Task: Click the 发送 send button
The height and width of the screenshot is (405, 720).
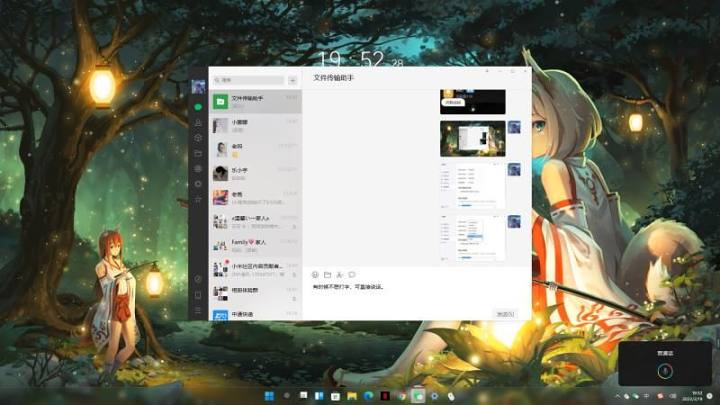Action: pos(505,313)
